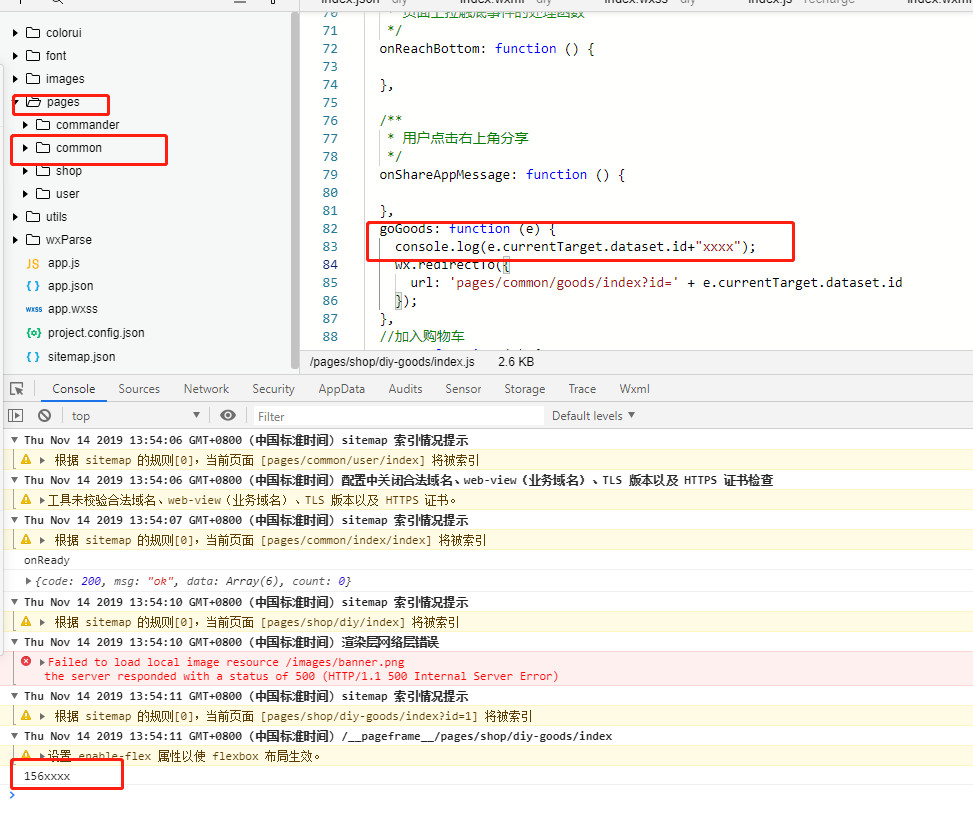Click warning icon on the diy-goods/index?id=1 message
Screen dimensions: 973x823
pos(26,716)
